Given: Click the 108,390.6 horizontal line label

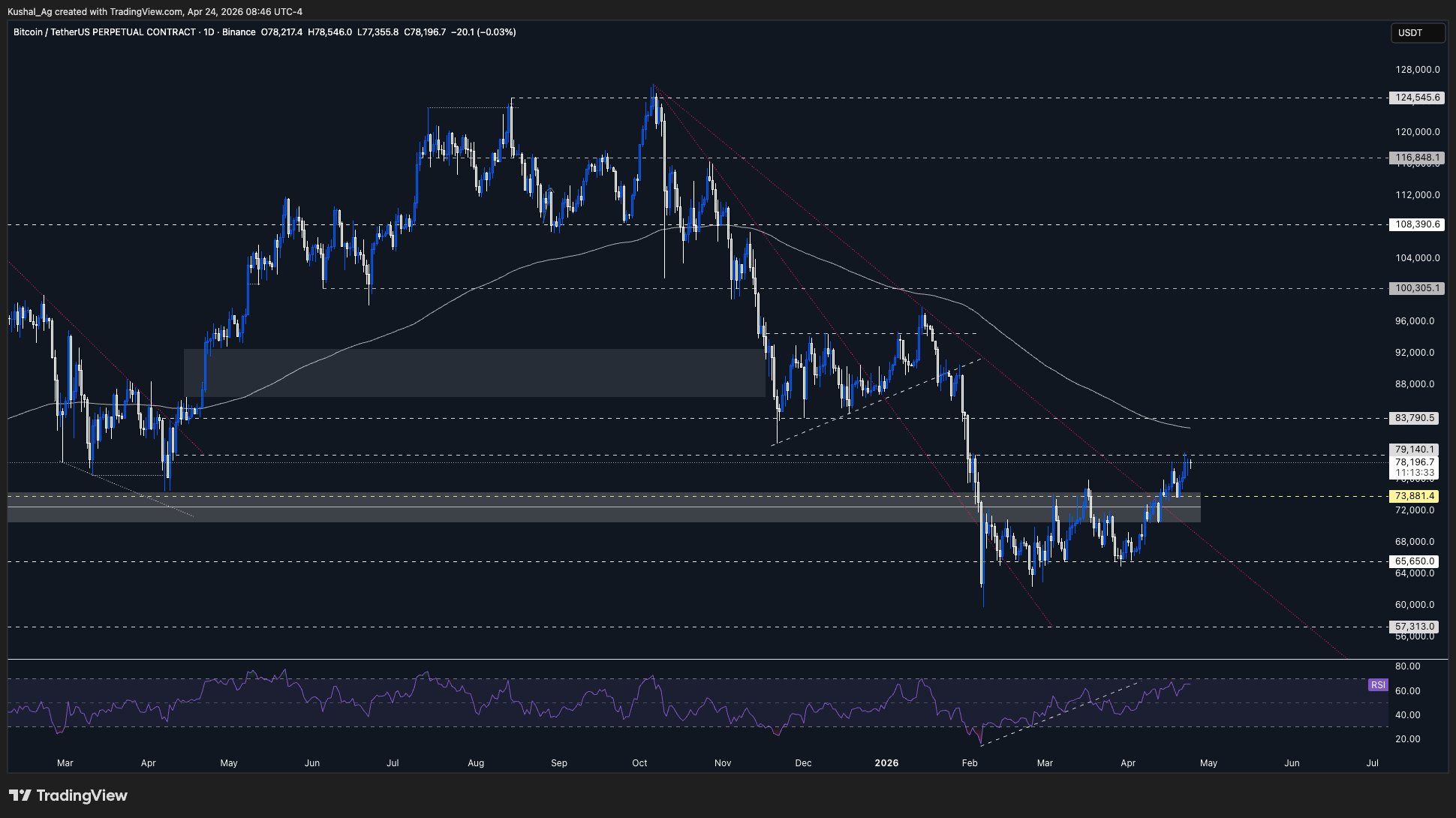Looking at the screenshot, I should [x=1417, y=224].
